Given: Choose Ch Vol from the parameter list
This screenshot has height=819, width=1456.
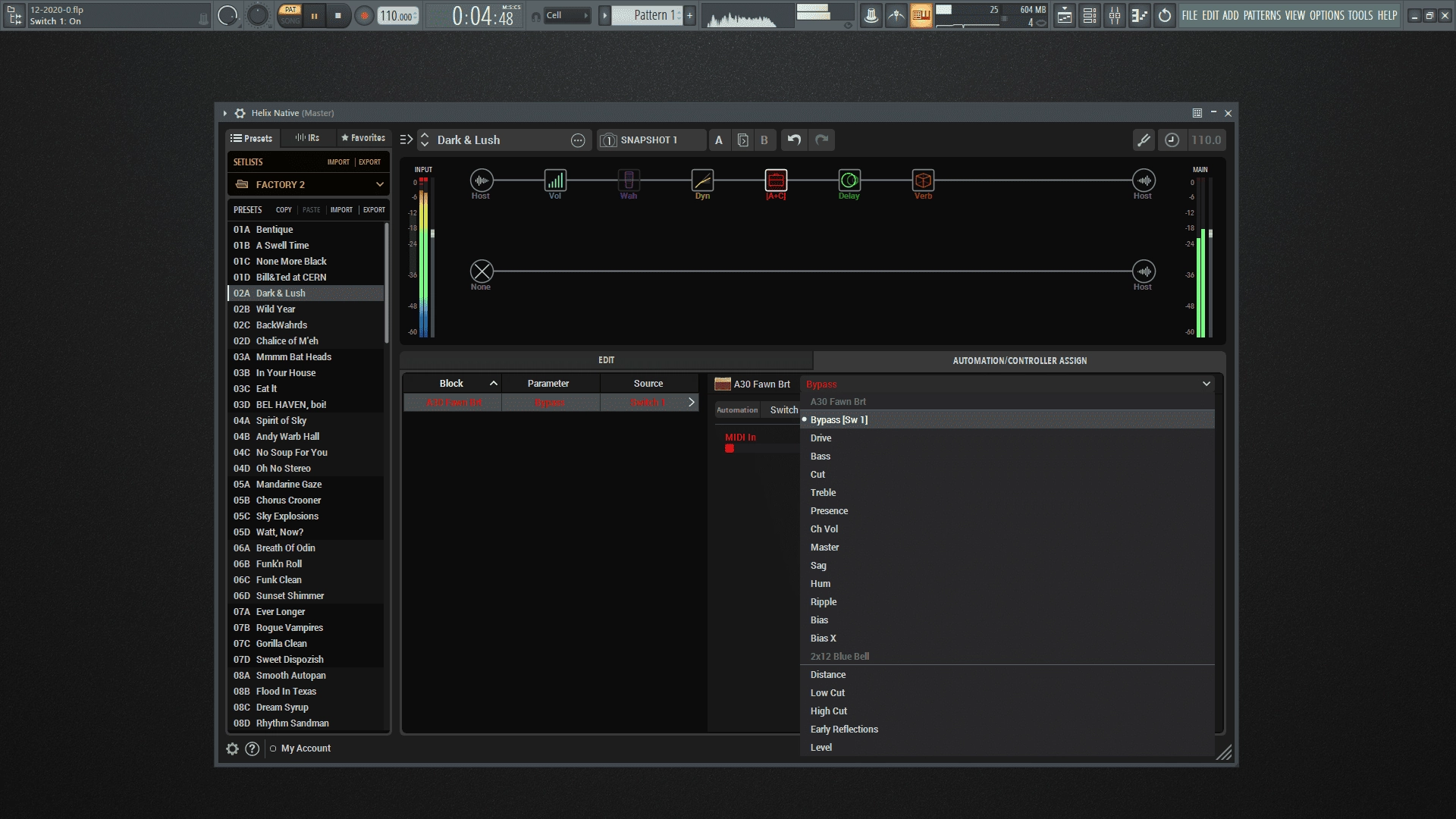Looking at the screenshot, I should 1007,529.
